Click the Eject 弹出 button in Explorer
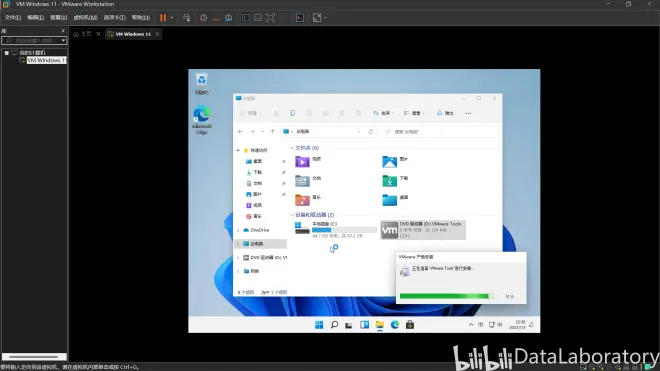The image size is (660, 371). coord(445,113)
